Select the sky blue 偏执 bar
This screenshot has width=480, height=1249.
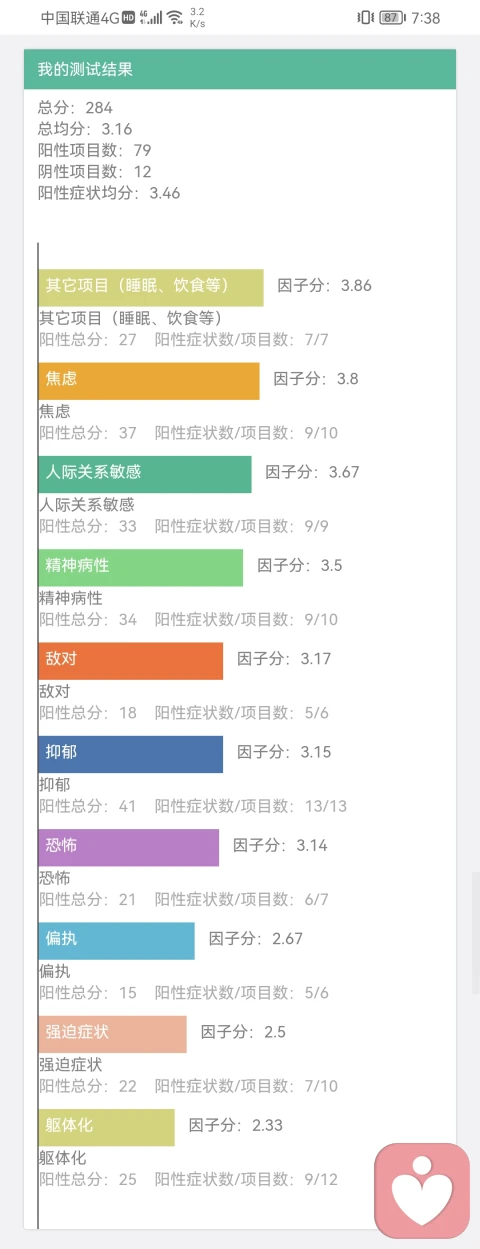click(117, 941)
